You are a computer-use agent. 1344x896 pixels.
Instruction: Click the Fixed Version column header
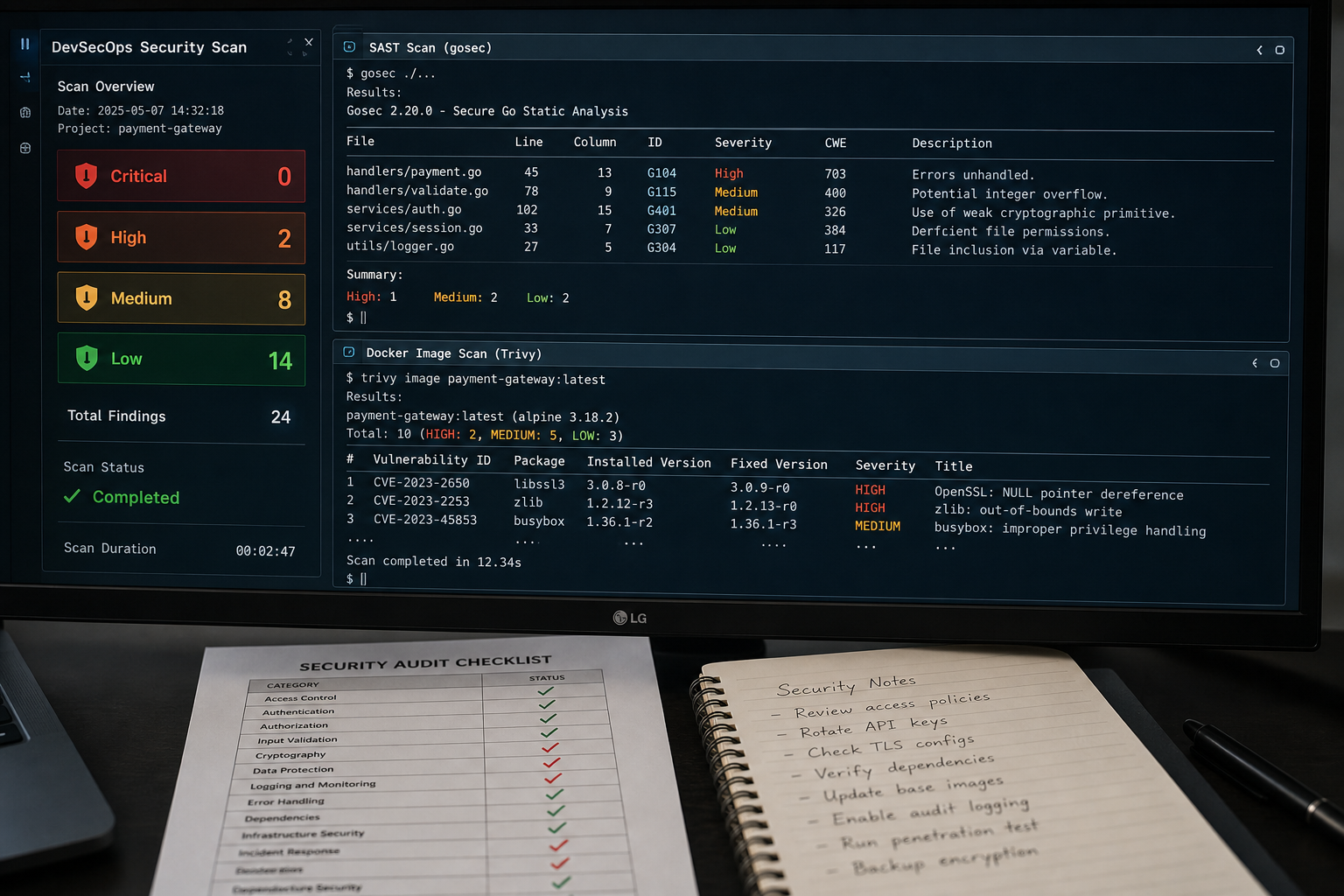point(779,465)
